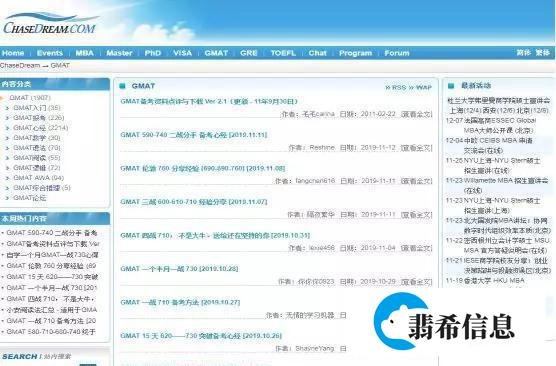Open article GMAT 四战 710，不是大牛
556x366 pixels.
click(215, 235)
